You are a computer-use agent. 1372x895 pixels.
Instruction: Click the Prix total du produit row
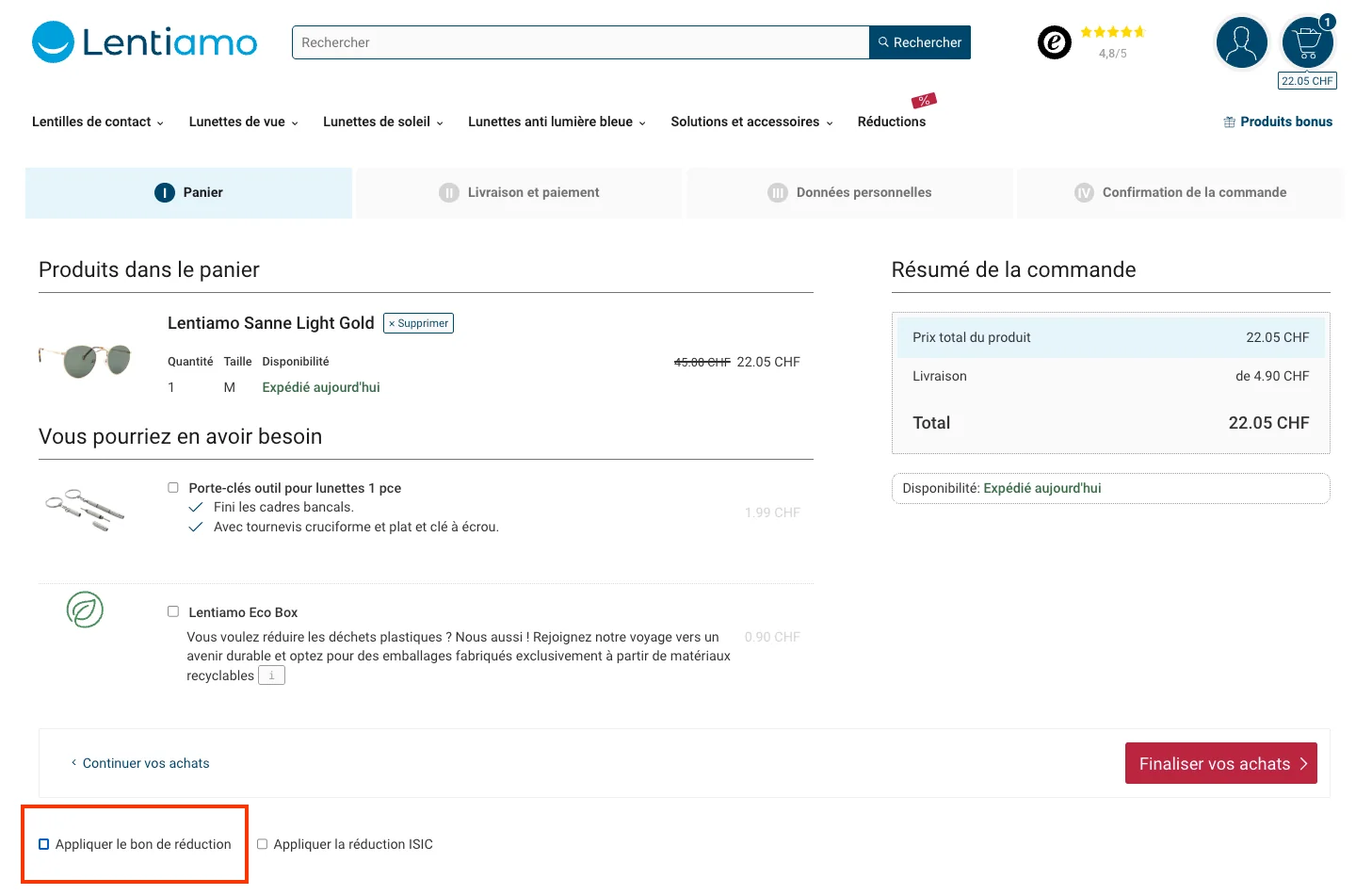coord(1111,337)
